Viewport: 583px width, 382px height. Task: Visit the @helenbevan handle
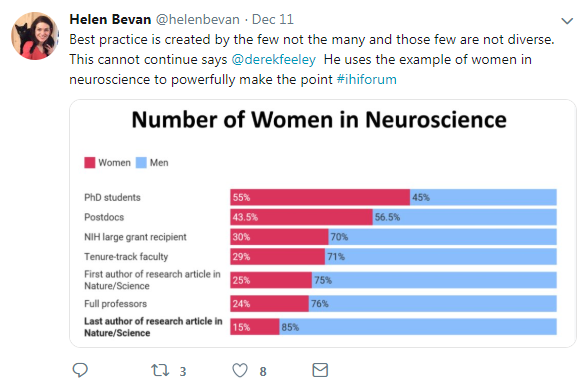197,19
